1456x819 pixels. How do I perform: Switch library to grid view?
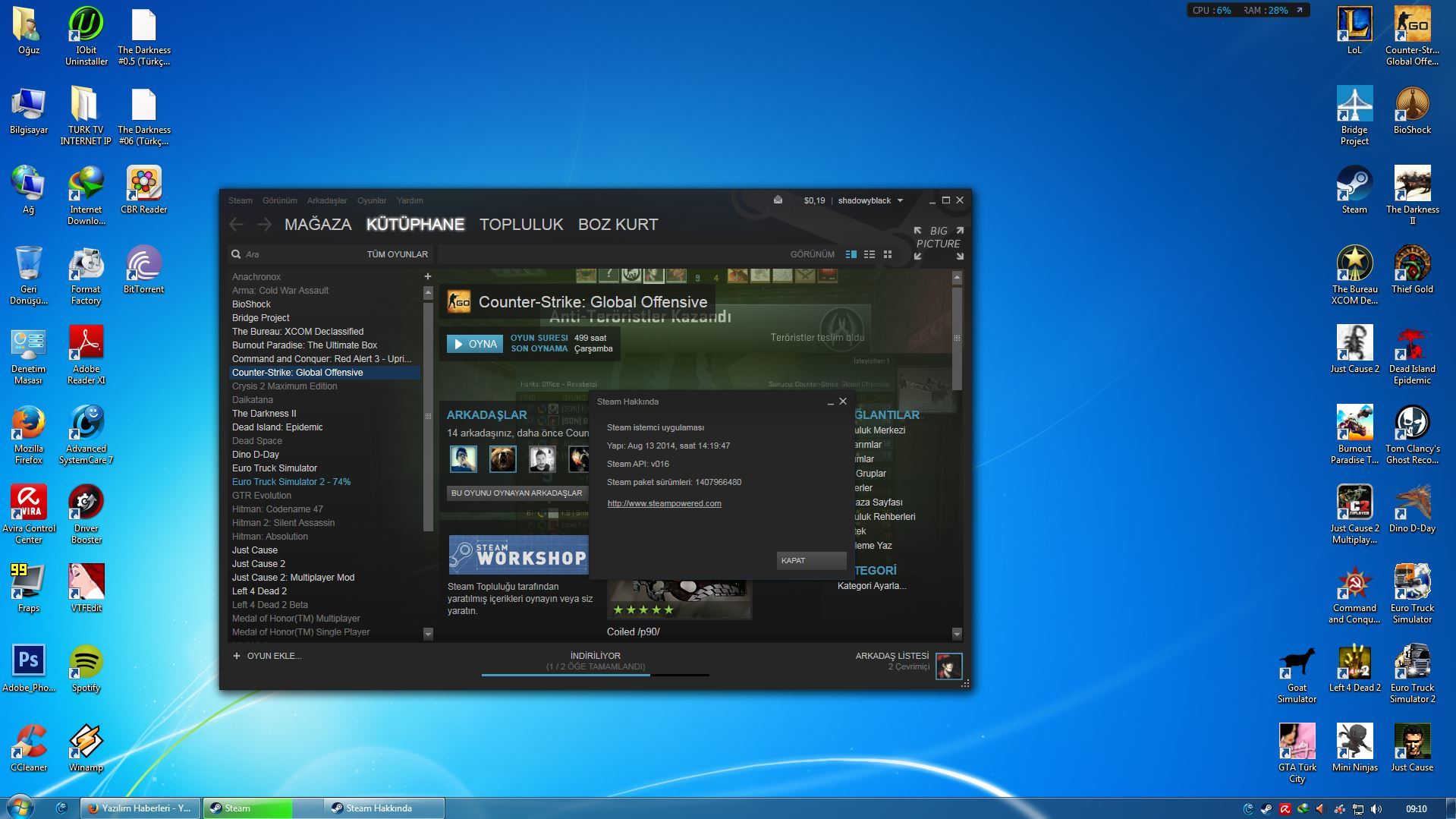point(888,254)
